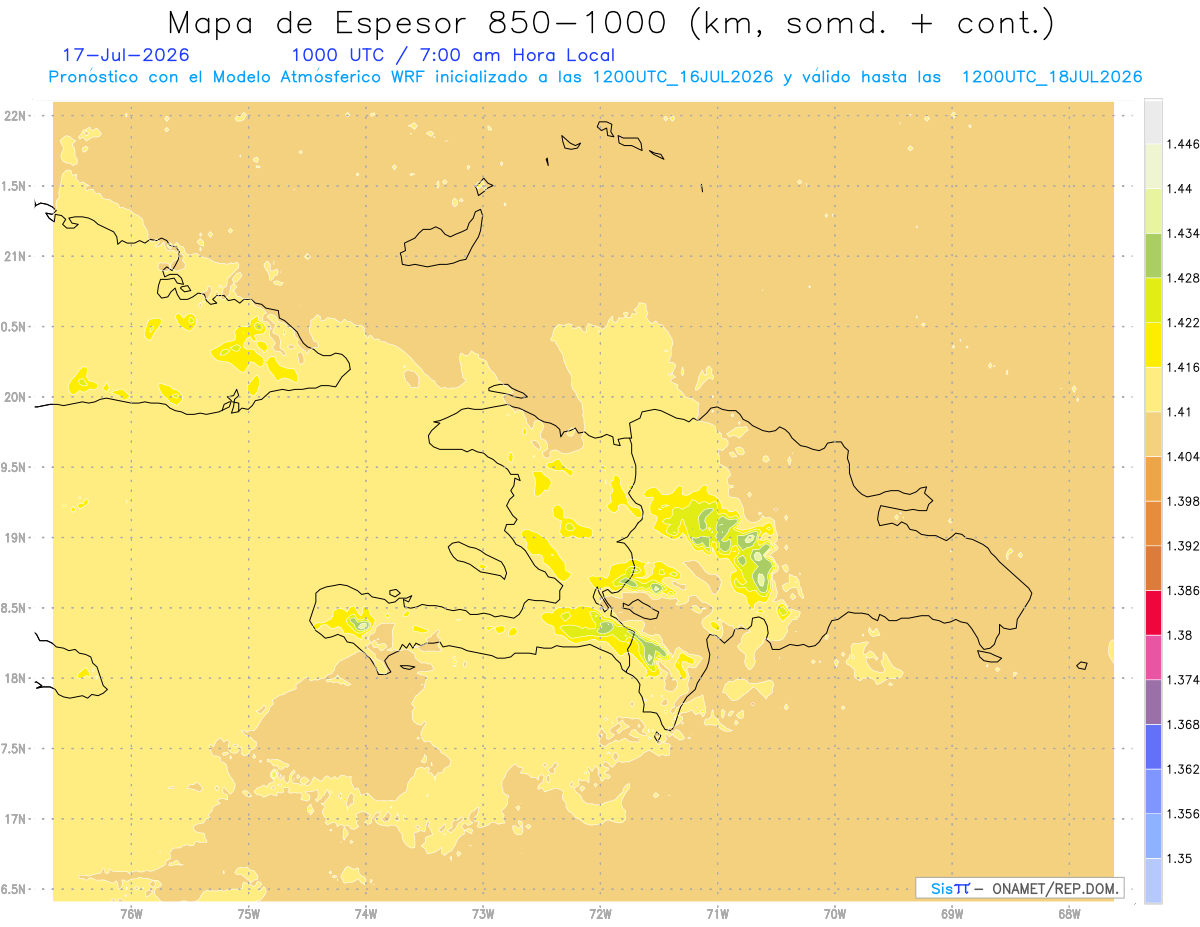Click the pale blue band below 1.35
Screen dimensions: 1200x927
tap(1153, 880)
